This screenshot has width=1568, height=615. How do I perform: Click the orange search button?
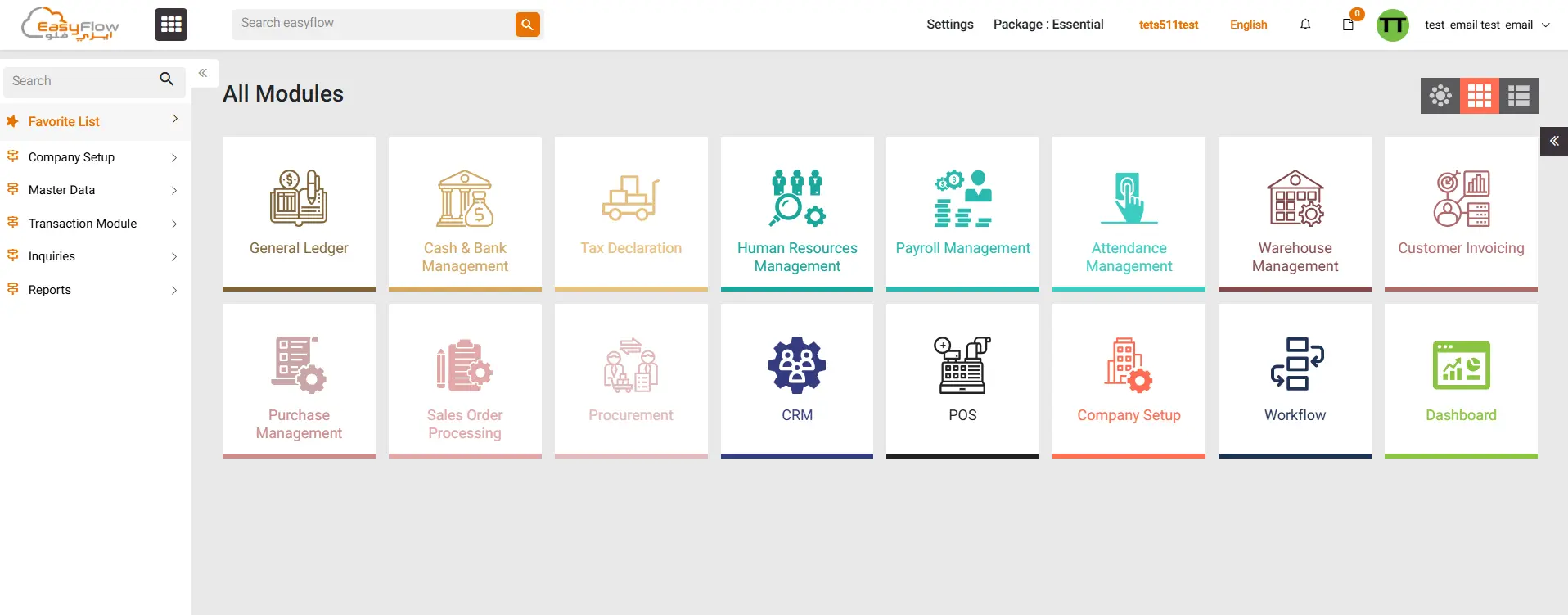(x=527, y=25)
